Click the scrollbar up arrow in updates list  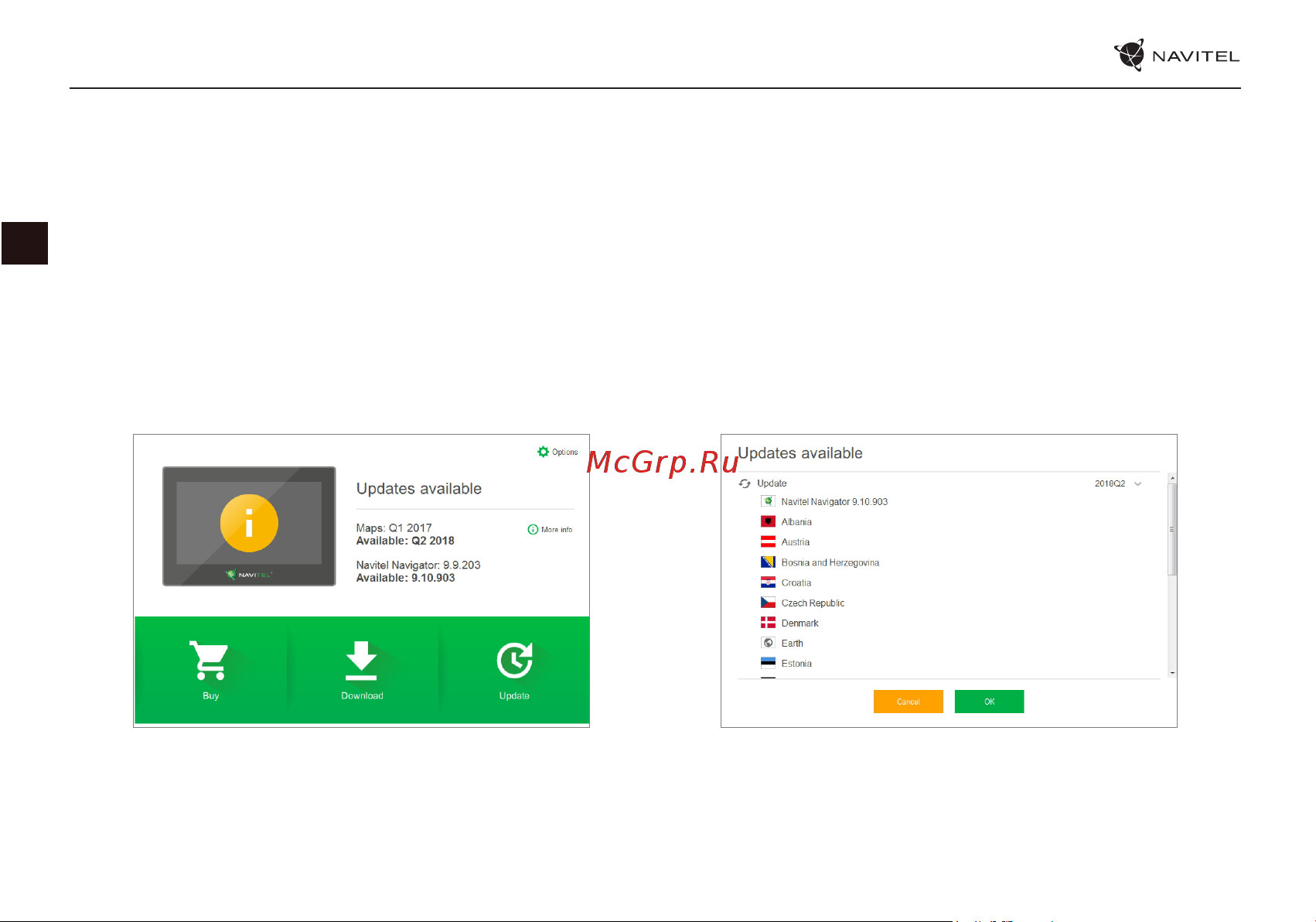pos(1172,478)
